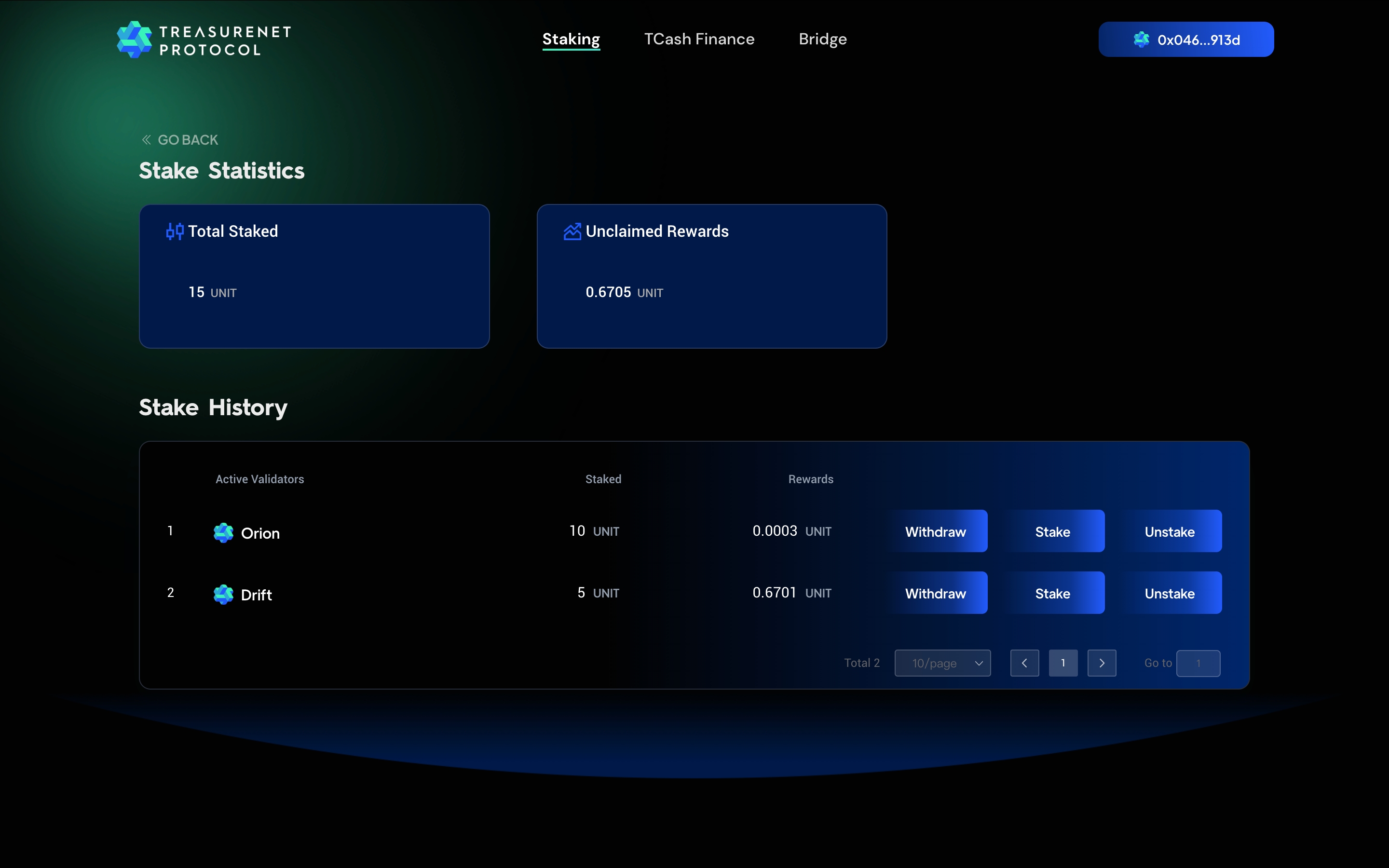Click the Drift validator name

tap(257, 595)
